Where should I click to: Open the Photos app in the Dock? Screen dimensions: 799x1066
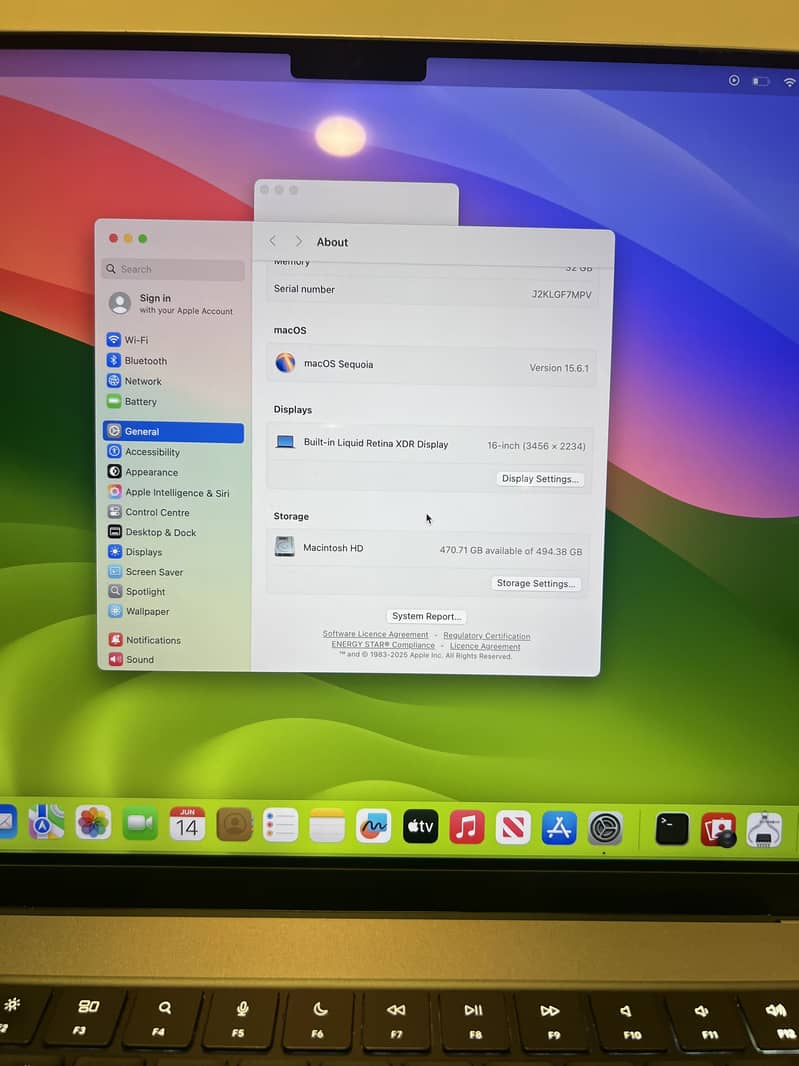[92, 823]
